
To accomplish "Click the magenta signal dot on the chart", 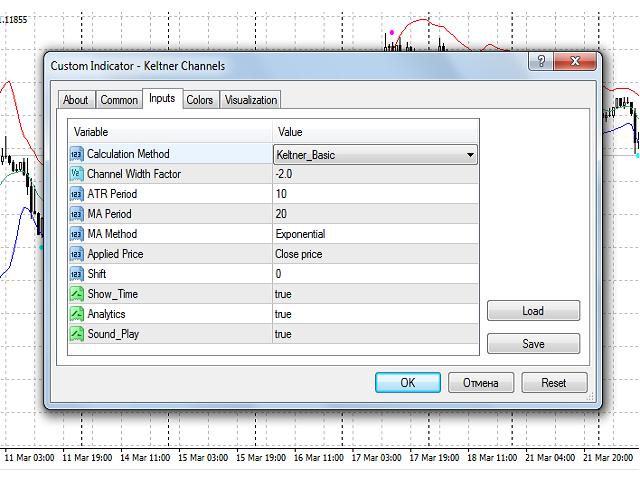I will pyautogui.click(x=392, y=32).
